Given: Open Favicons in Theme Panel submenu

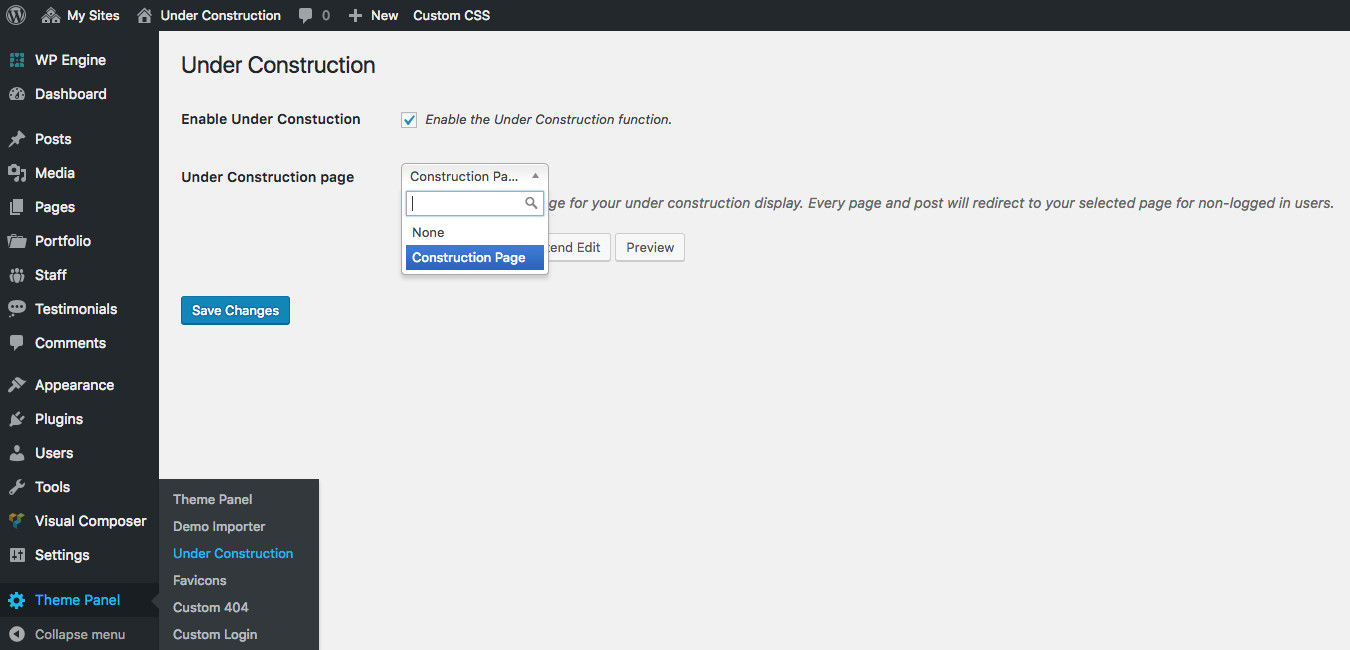Looking at the screenshot, I should click(x=200, y=580).
